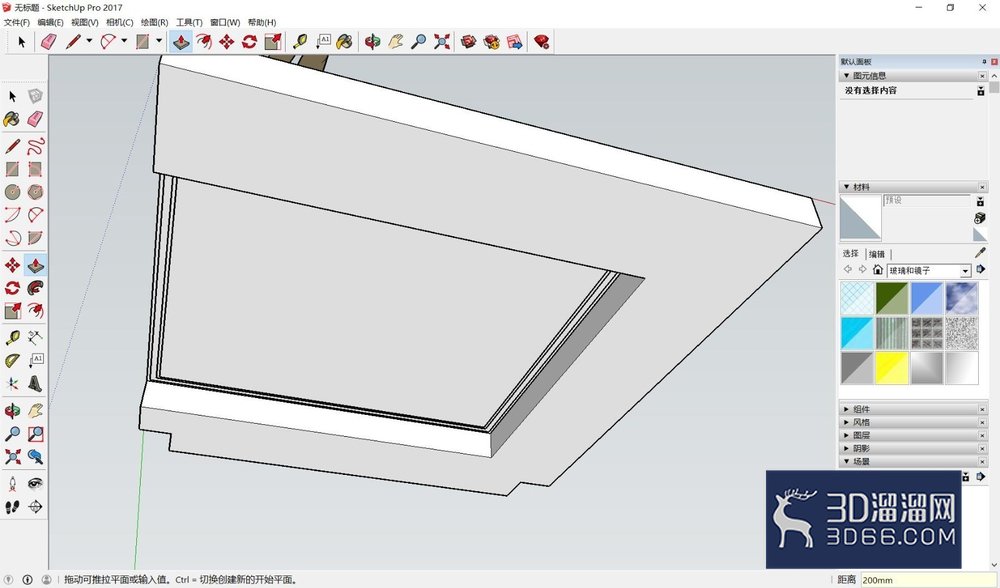The height and width of the screenshot is (588, 1000).
Task: Switch to the 选择 tab in materials panel
Action: (x=850, y=254)
